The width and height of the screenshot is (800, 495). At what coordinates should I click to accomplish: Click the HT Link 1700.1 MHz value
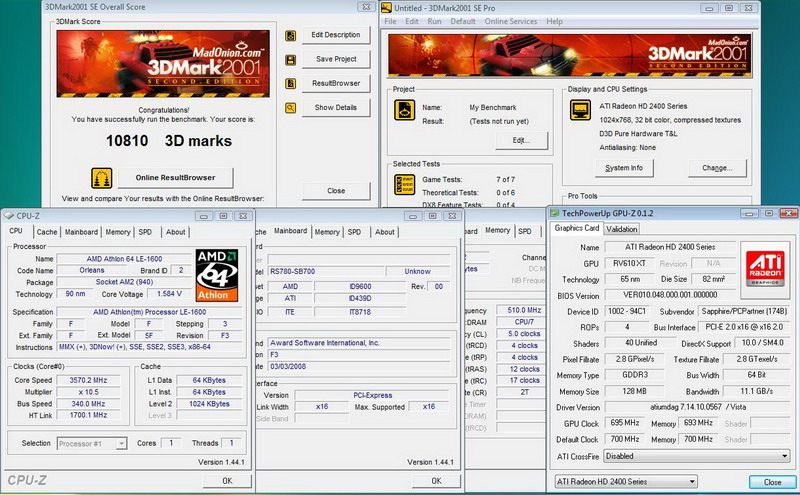tap(89, 415)
